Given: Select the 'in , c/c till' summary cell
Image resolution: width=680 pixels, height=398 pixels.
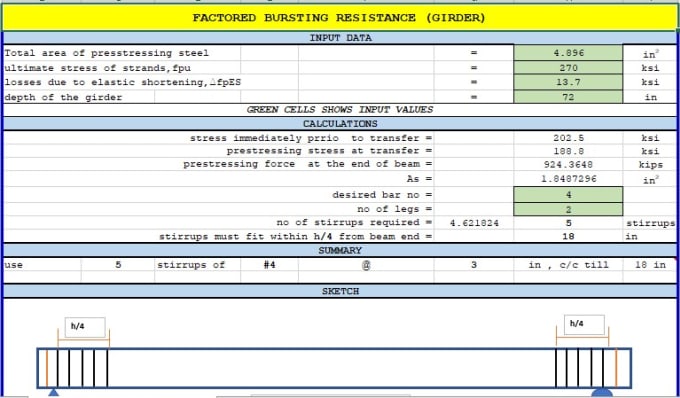Looking at the screenshot, I should tap(568, 264).
